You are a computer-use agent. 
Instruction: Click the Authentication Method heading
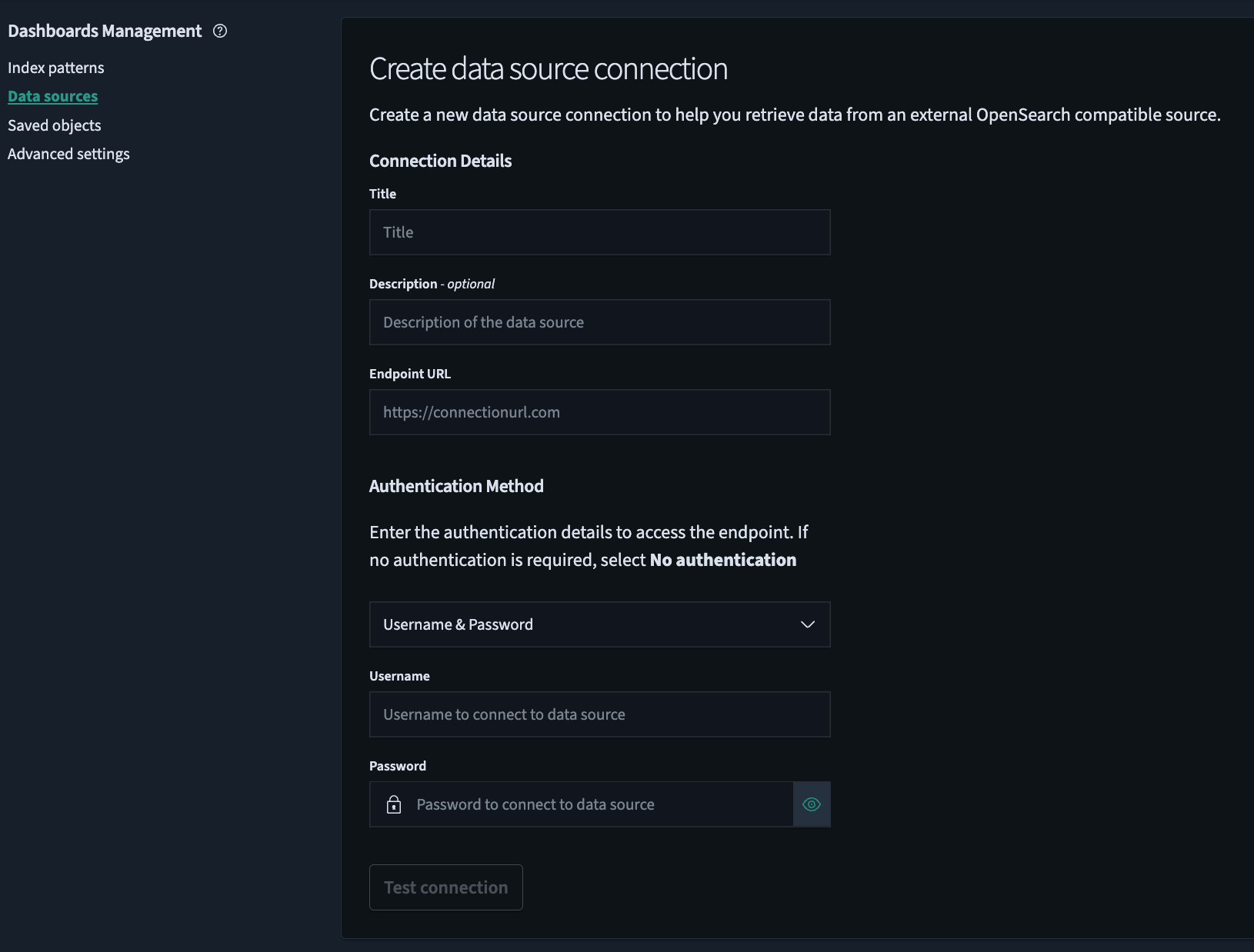pos(456,486)
